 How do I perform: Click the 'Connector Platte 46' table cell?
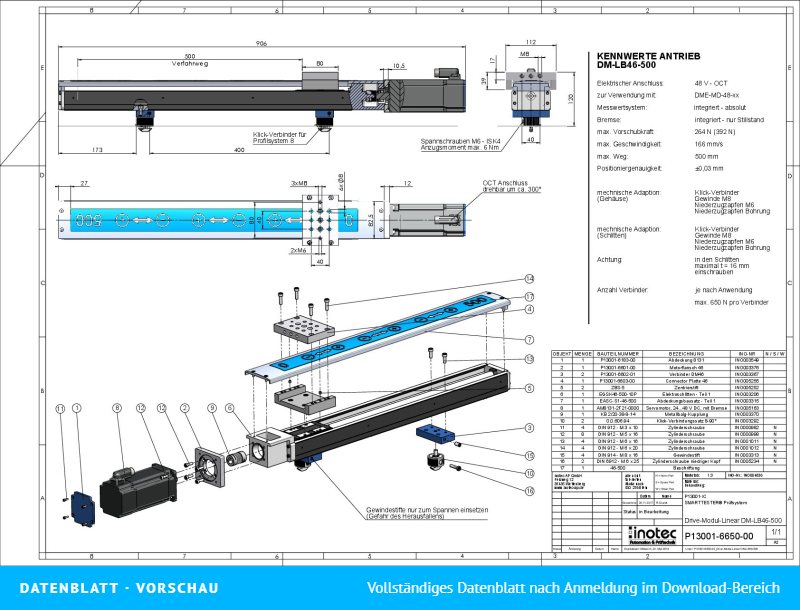[686, 381]
